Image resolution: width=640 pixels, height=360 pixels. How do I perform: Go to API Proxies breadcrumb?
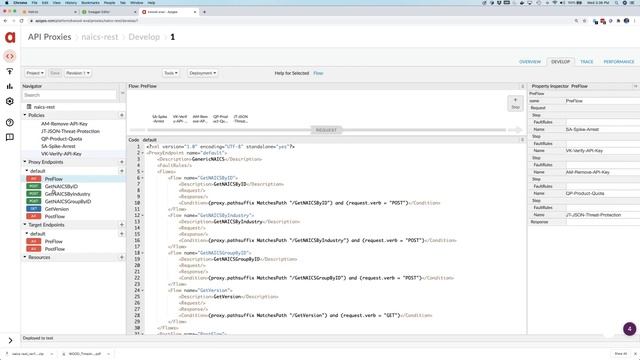(x=49, y=37)
